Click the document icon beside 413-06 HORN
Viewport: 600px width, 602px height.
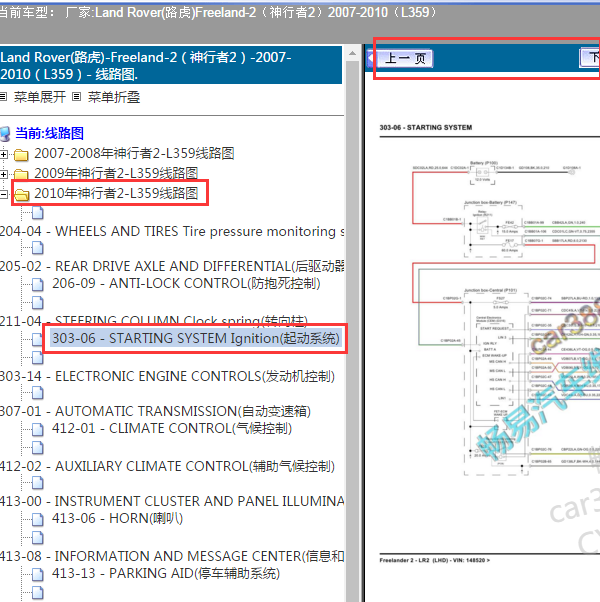(x=38, y=519)
